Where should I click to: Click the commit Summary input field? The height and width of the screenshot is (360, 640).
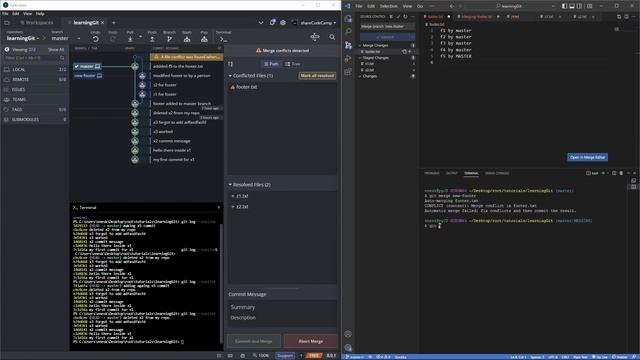pyautogui.click(x=282, y=307)
